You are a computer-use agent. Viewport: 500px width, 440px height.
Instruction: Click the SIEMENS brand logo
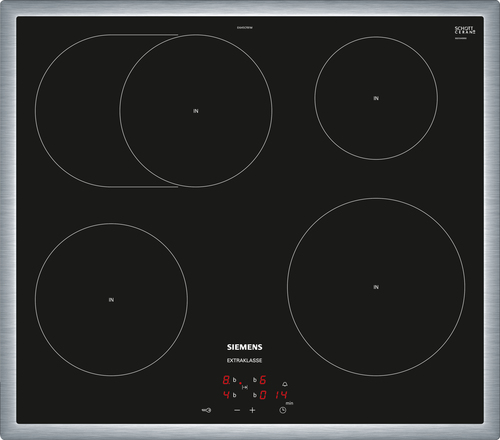point(245,347)
